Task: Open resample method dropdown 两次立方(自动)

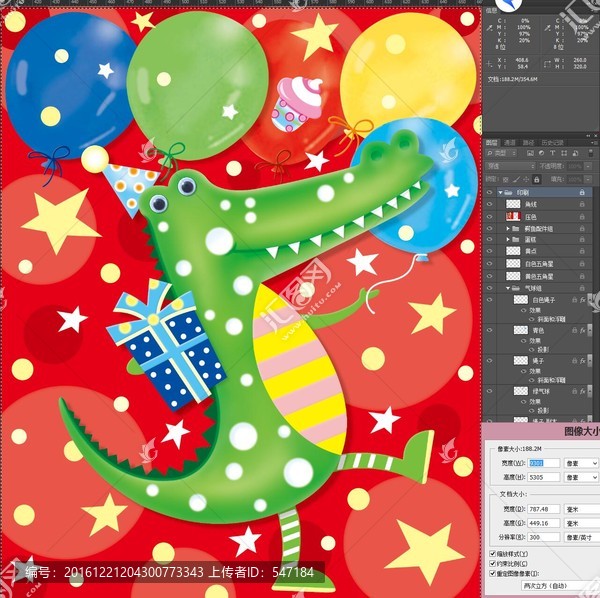Action: [x=560, y=586]
